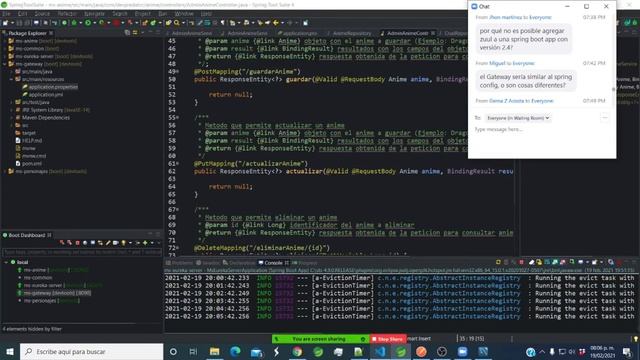The width and height of the screenshot is (640, 360).
Task: Click the red stop icon in main toolbar
Action: coord(116,23)
